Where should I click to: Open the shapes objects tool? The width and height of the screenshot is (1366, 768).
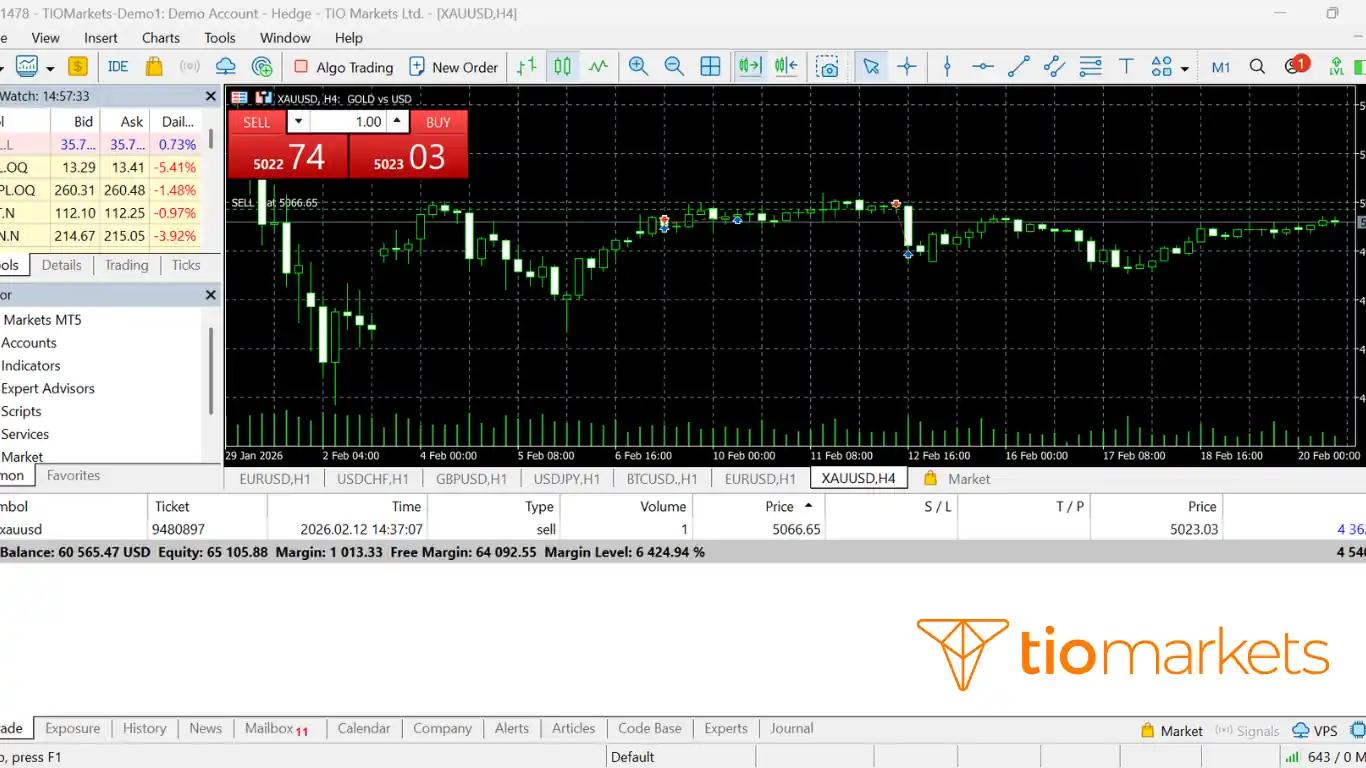pyautogui.click(x=1161, y=67)
